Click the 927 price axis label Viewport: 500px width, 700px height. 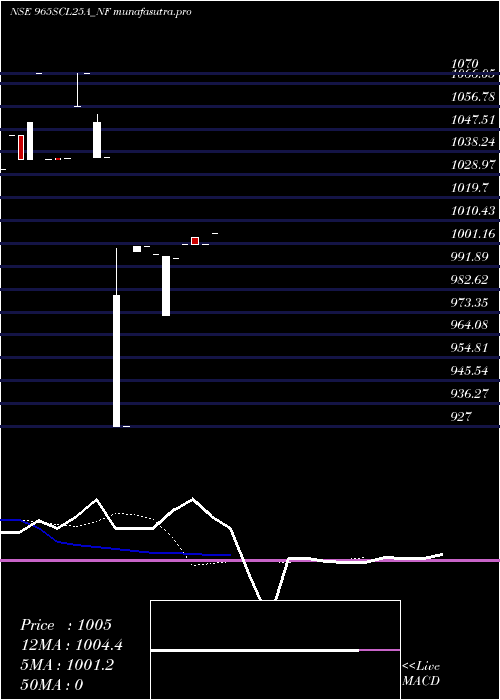(x=461, y=417)
